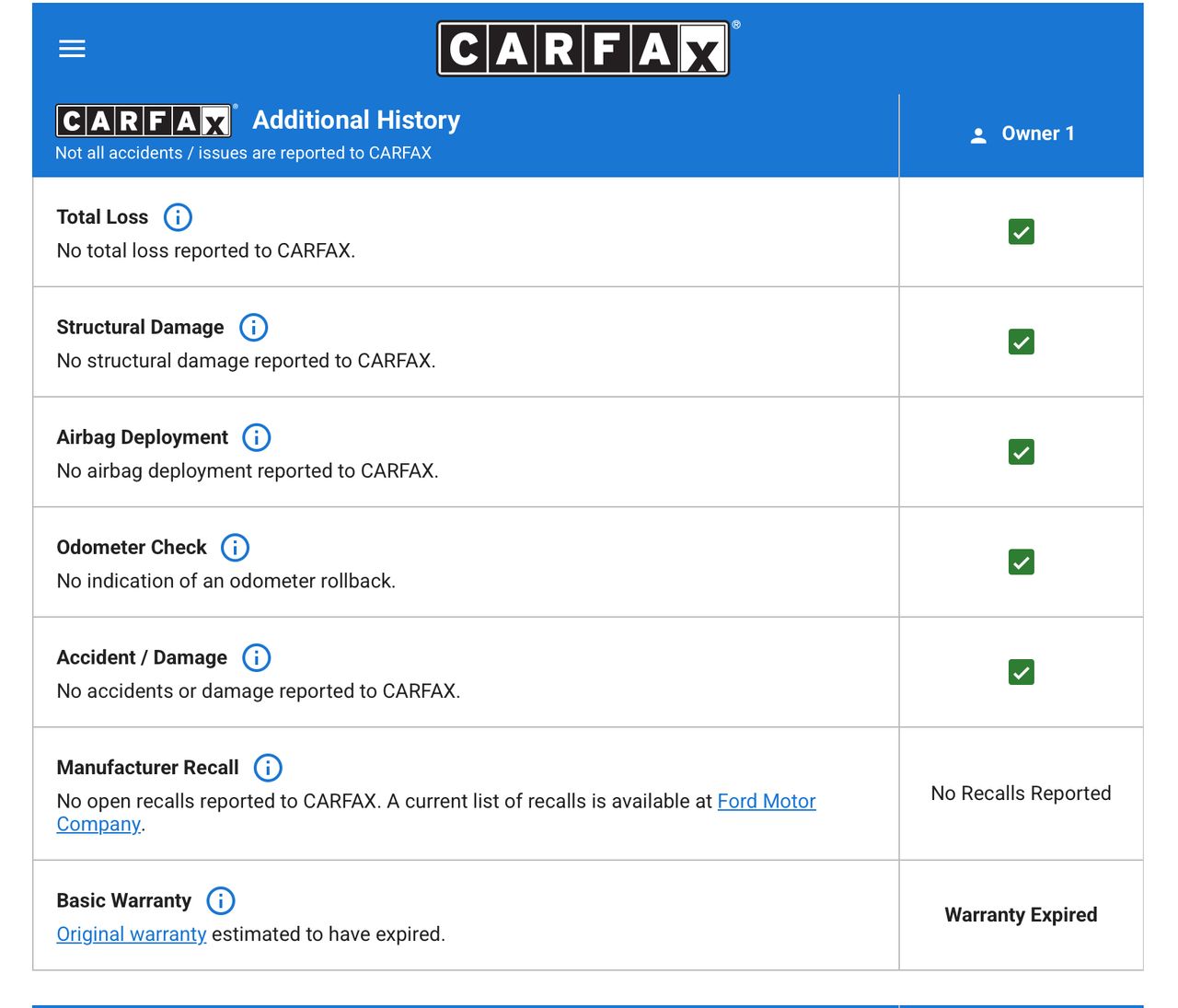Show Manufacturer Recall info tooltip

[x=268, y=768]
